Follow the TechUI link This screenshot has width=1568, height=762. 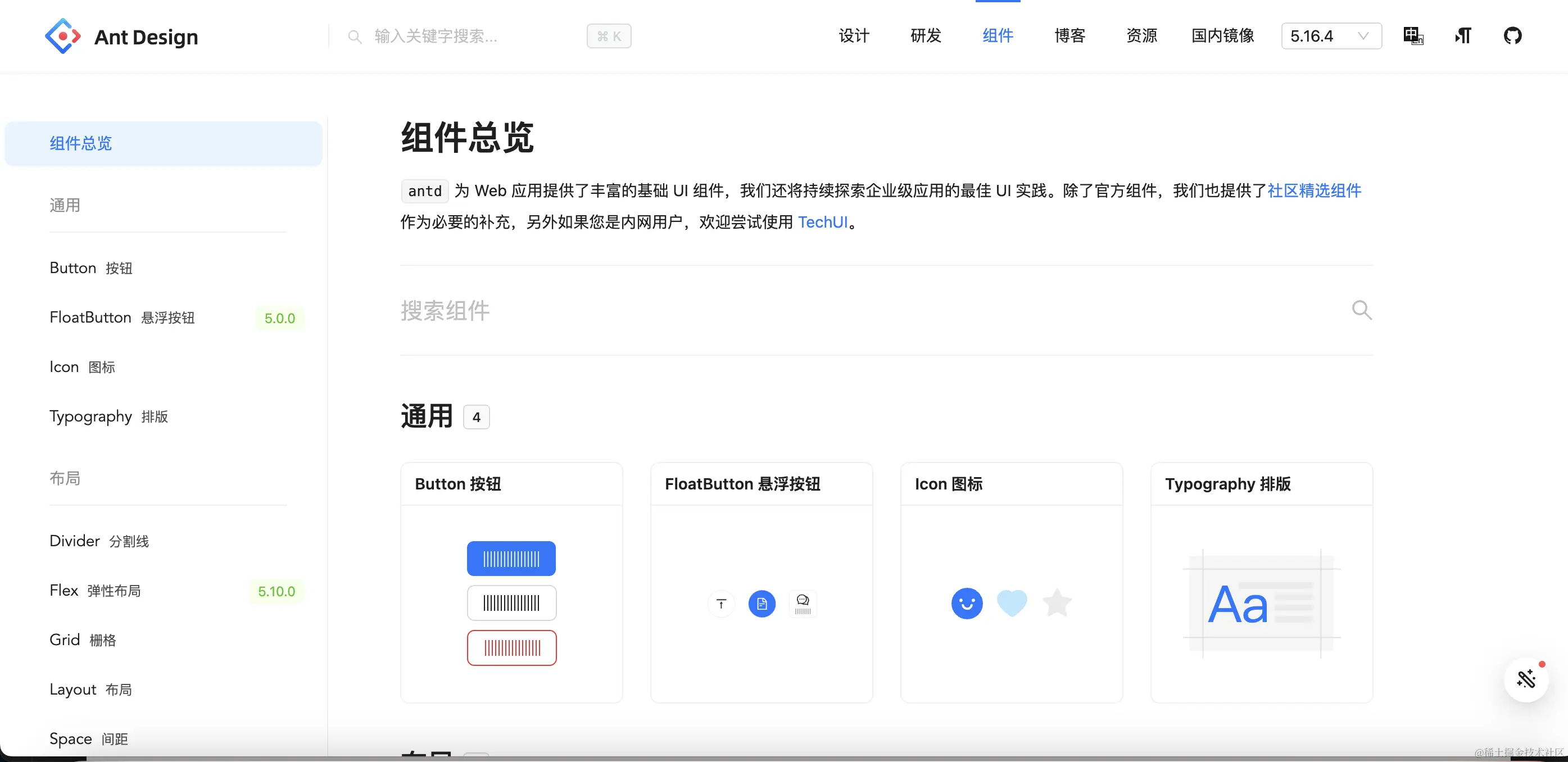tap(822, 222)
